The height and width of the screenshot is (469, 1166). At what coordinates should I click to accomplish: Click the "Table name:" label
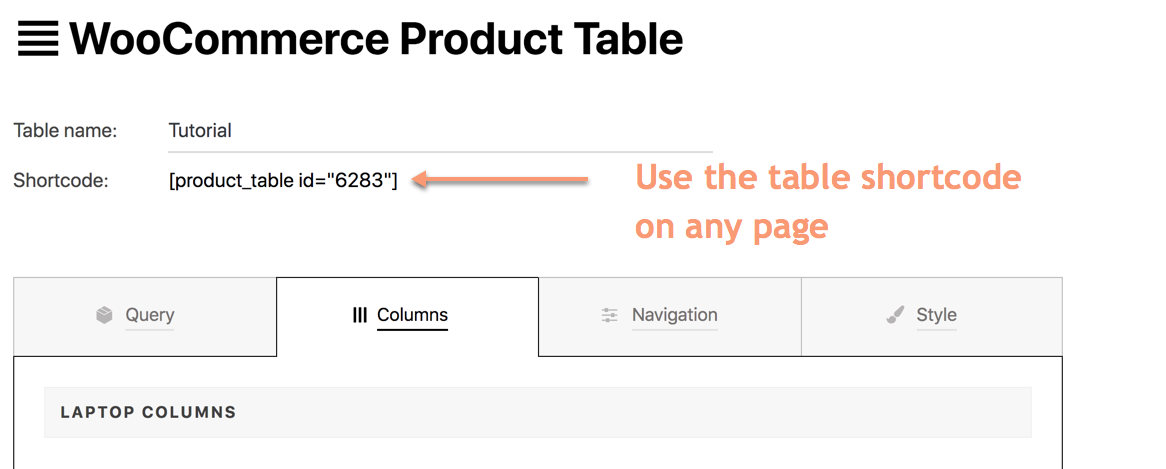click(65, 131)
